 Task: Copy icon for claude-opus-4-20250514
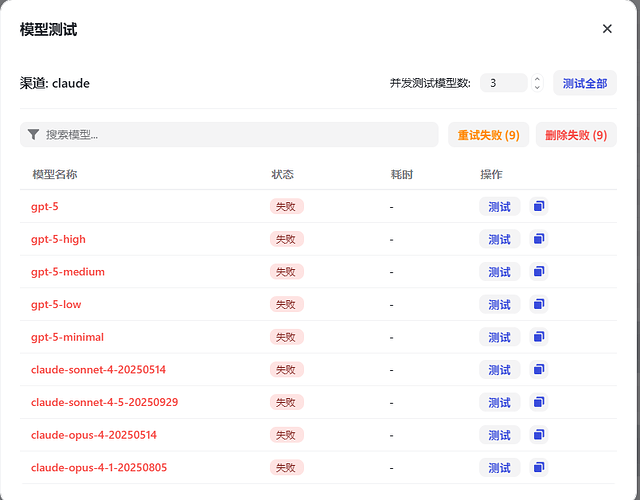click(539, 435)
